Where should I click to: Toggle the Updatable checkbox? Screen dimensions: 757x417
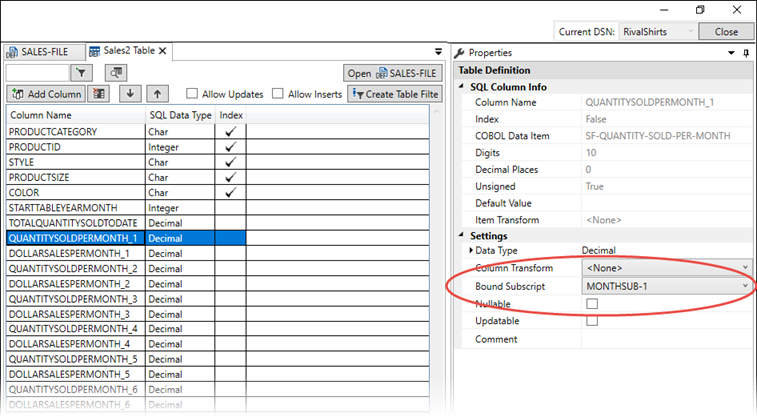(592, 321)
